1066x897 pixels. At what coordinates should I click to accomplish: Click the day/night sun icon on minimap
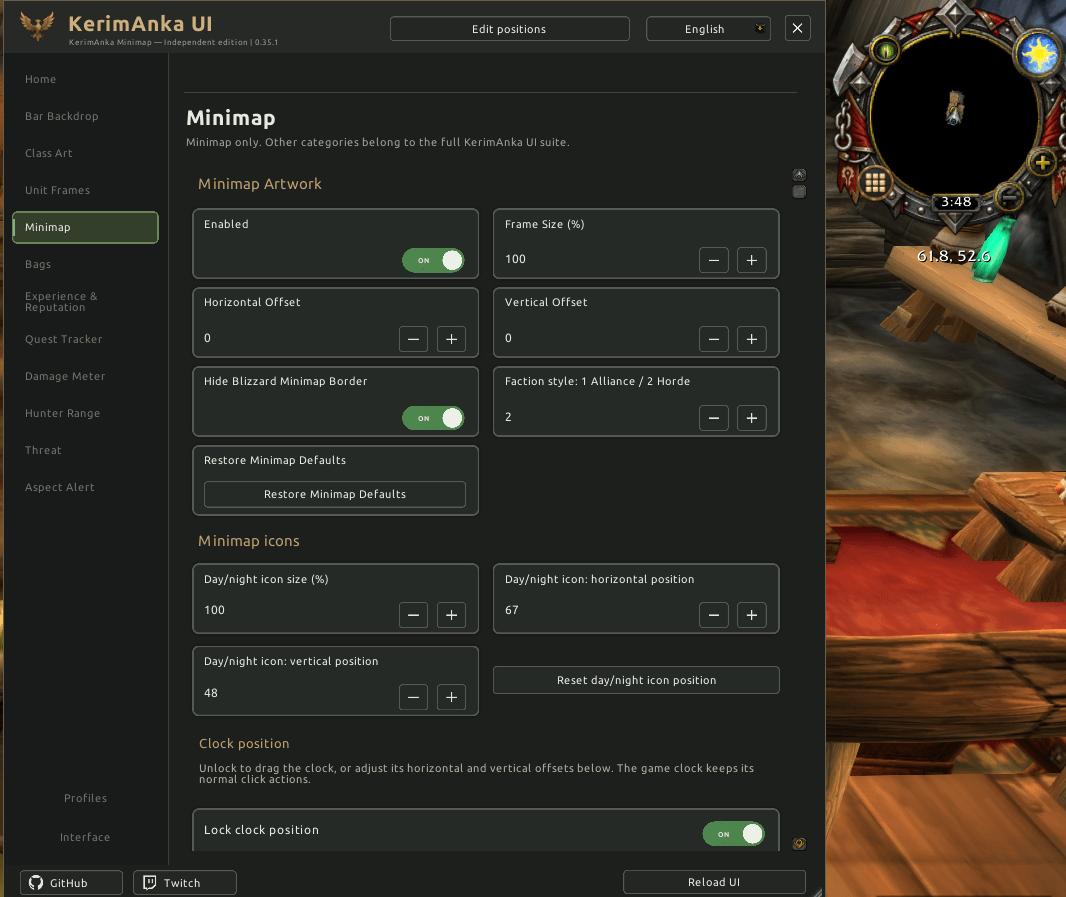tap(1039, 55)
